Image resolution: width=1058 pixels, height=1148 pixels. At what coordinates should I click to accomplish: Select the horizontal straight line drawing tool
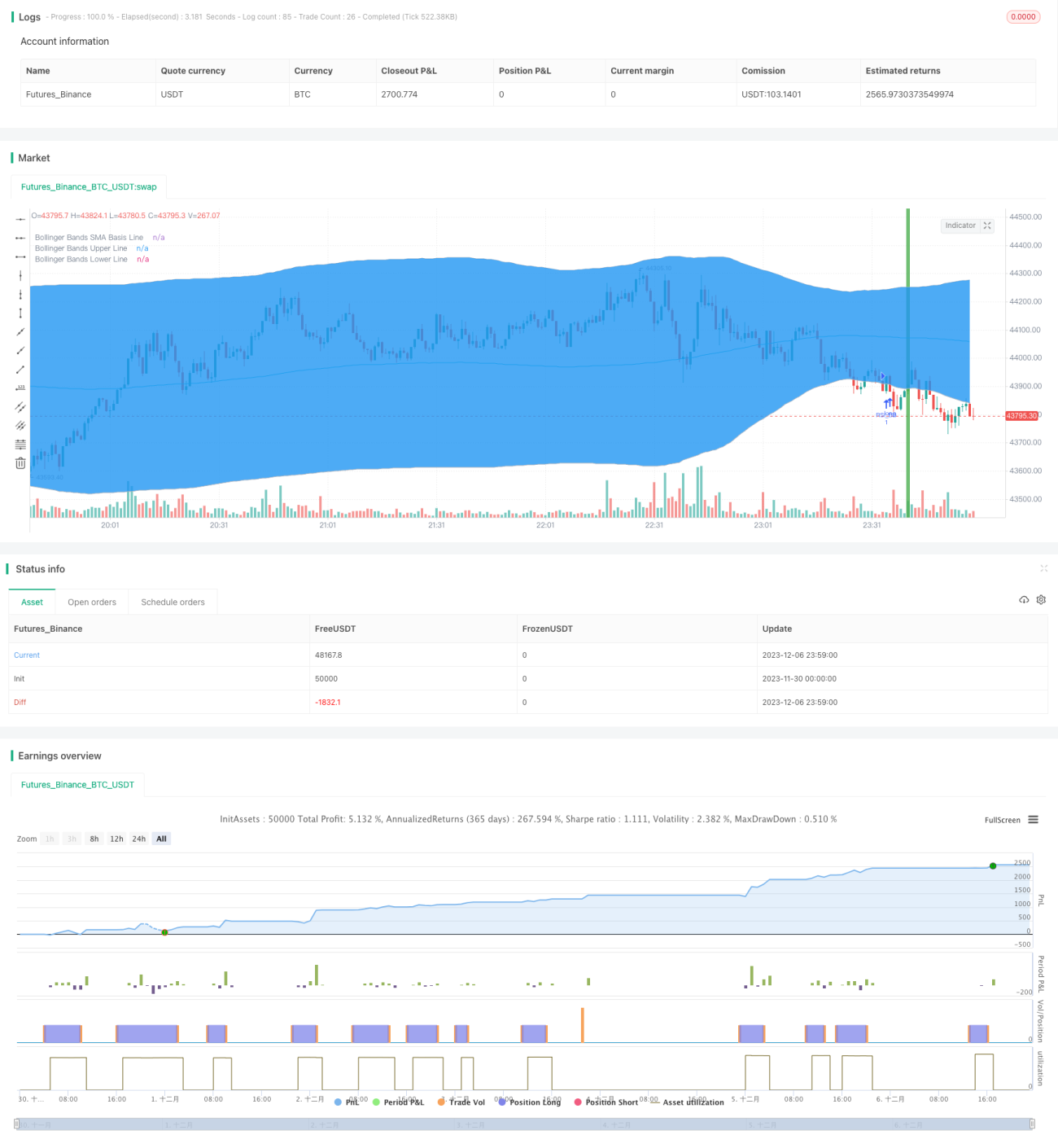coord(20,218)
